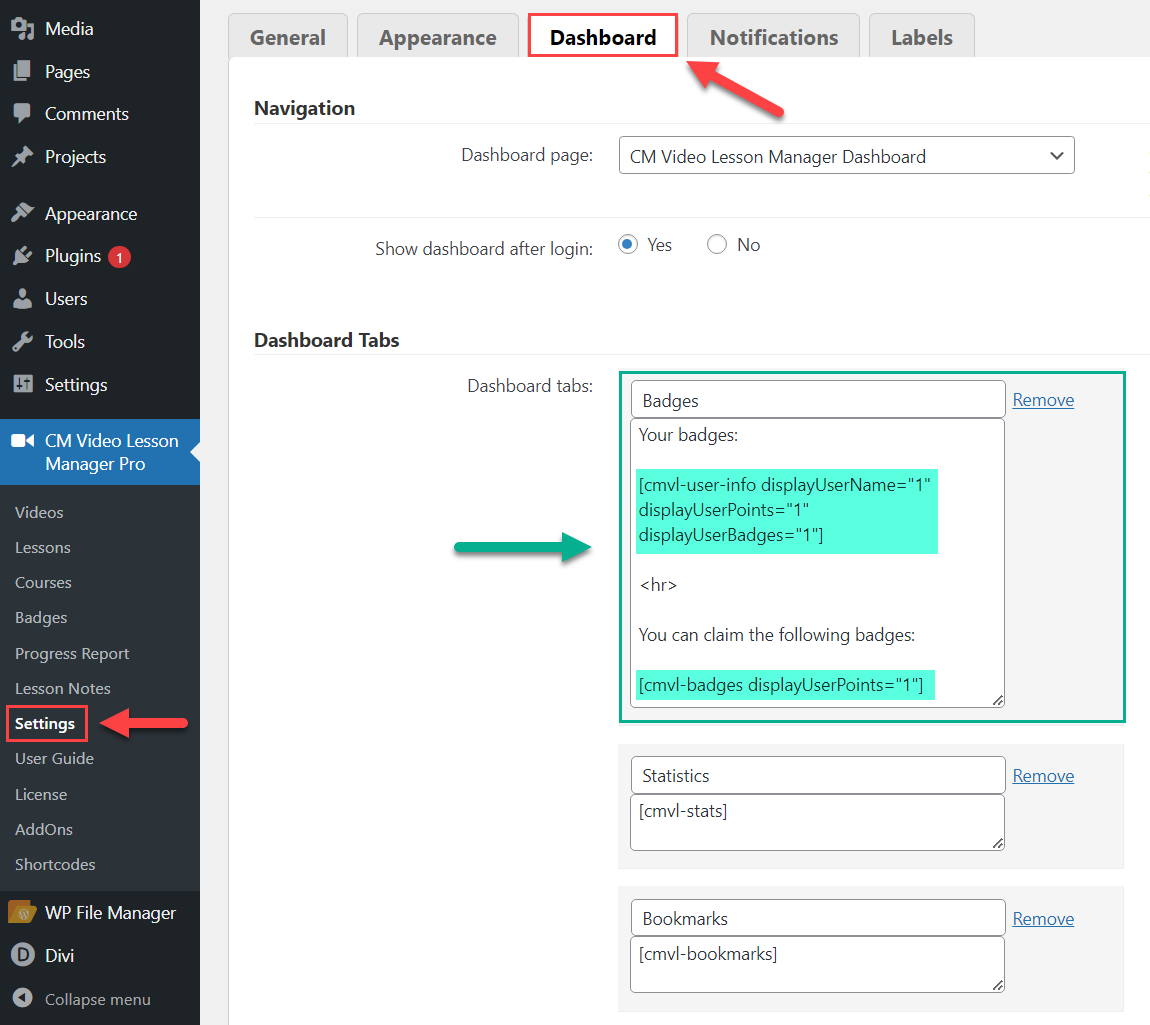Image resolution: width=1150 pixels, height=1025 pixels.
Task: Switch to the Labels tab
Action: (x=922, y=37)
